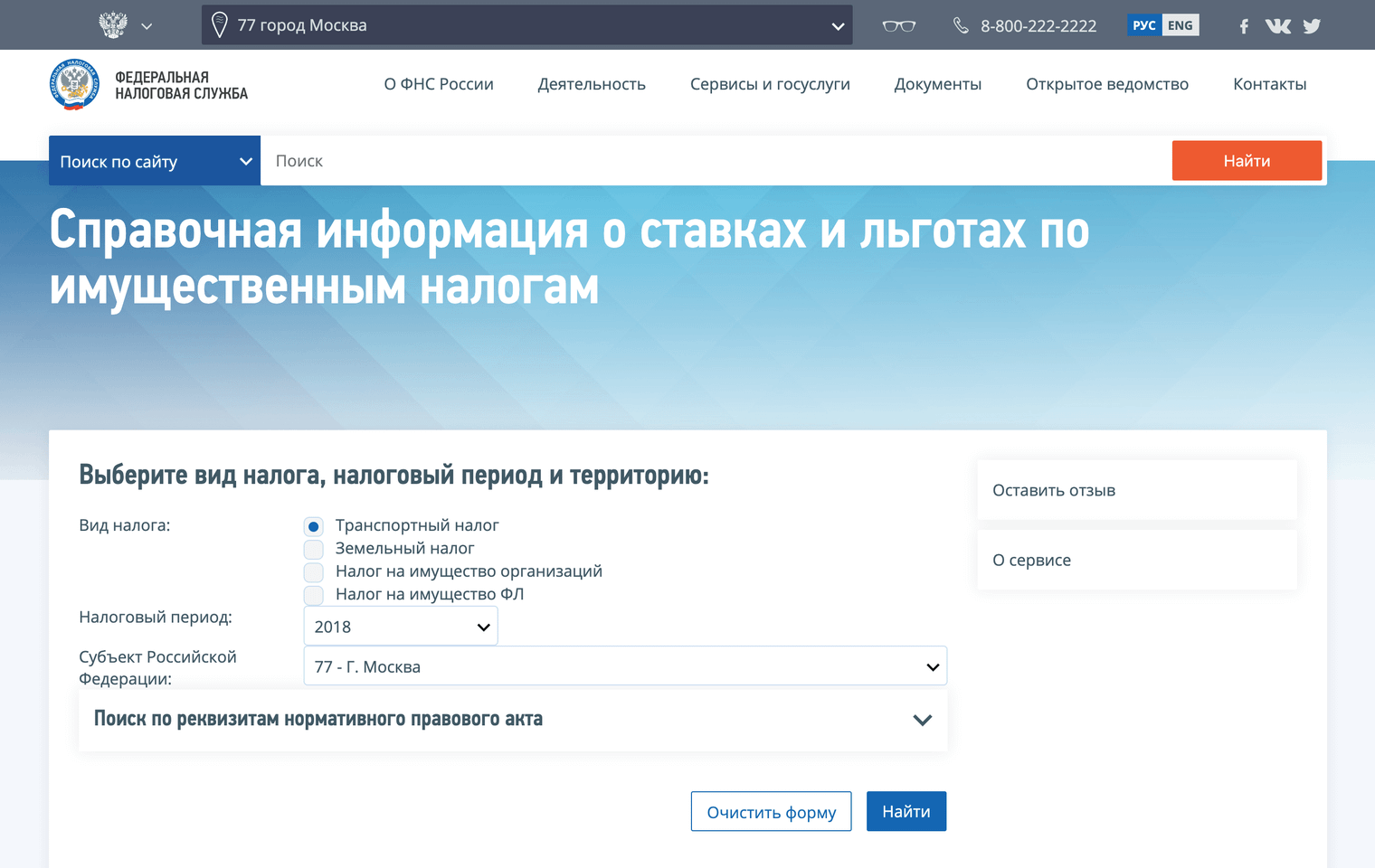The height and width of the screenshot is (868, 1375).
Task: Enable visually impaired mode glasses icon
Action: coord(898,26)
